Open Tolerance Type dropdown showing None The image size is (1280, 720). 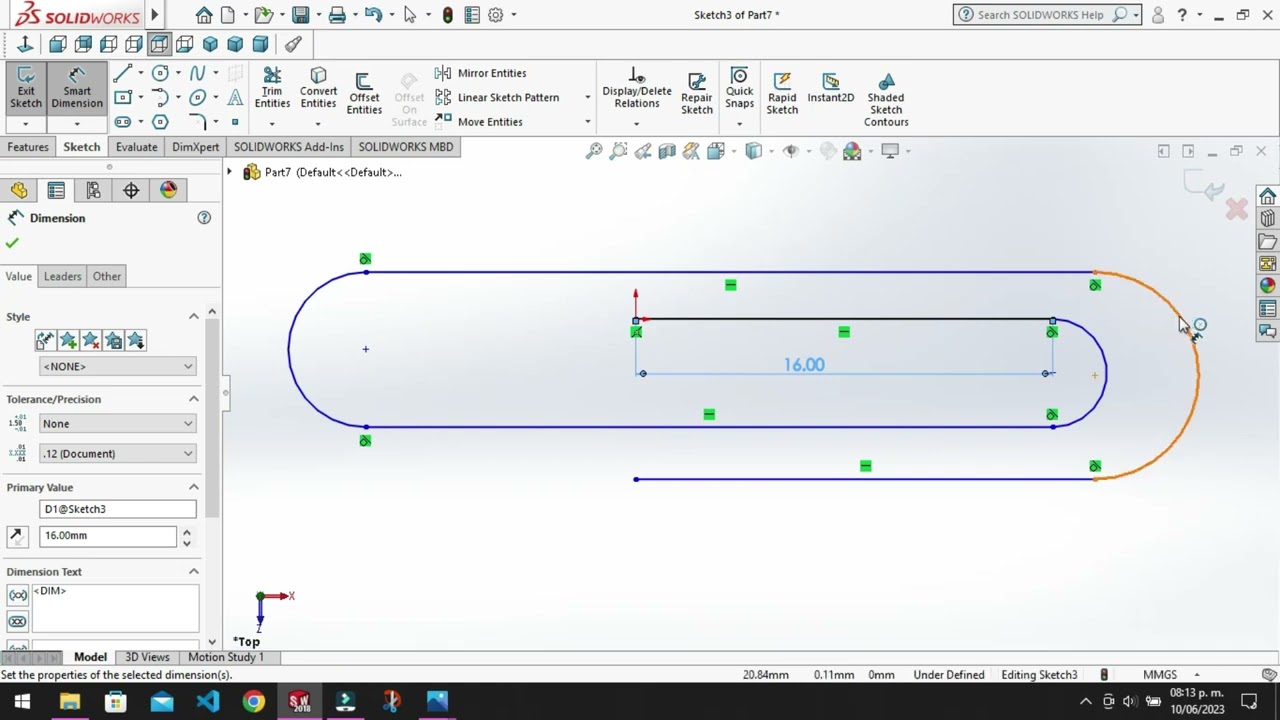pos(117,423)
